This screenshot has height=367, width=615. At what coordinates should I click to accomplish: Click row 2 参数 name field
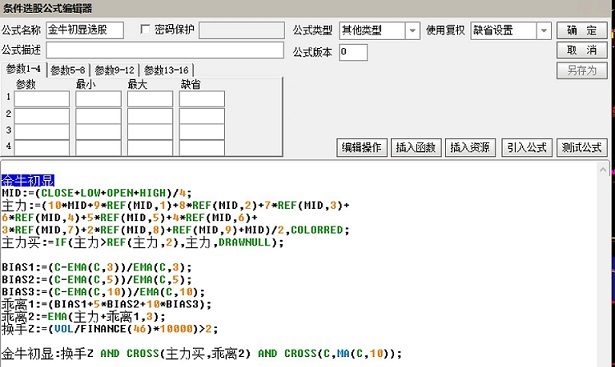click(x=42, y=116)
